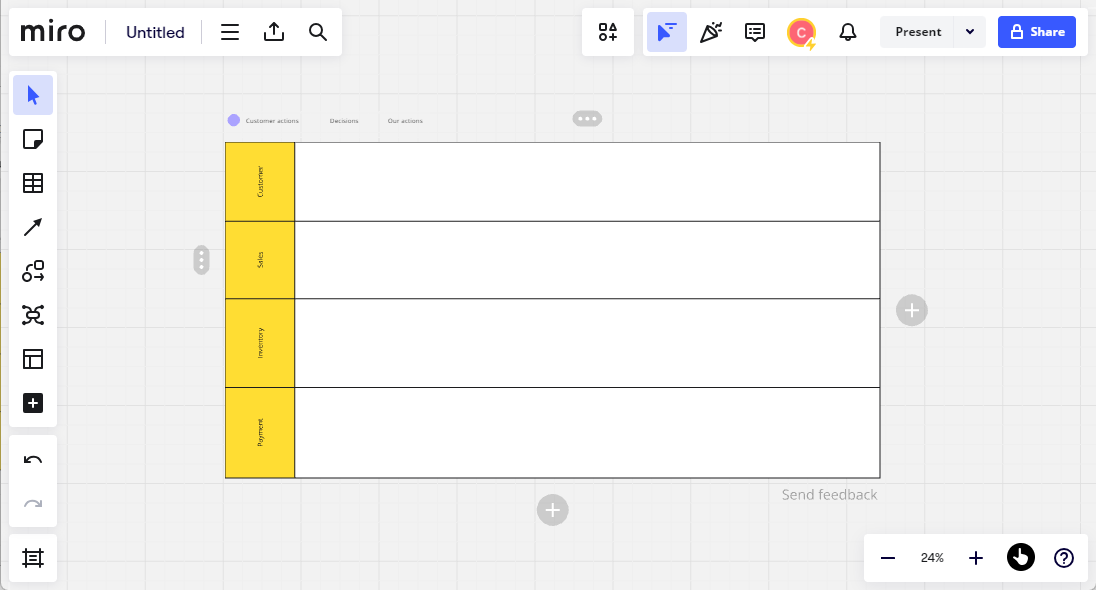Click the purple Customer actions color dot
Viewport: 1096px width, 590px height.
[233, 120]
